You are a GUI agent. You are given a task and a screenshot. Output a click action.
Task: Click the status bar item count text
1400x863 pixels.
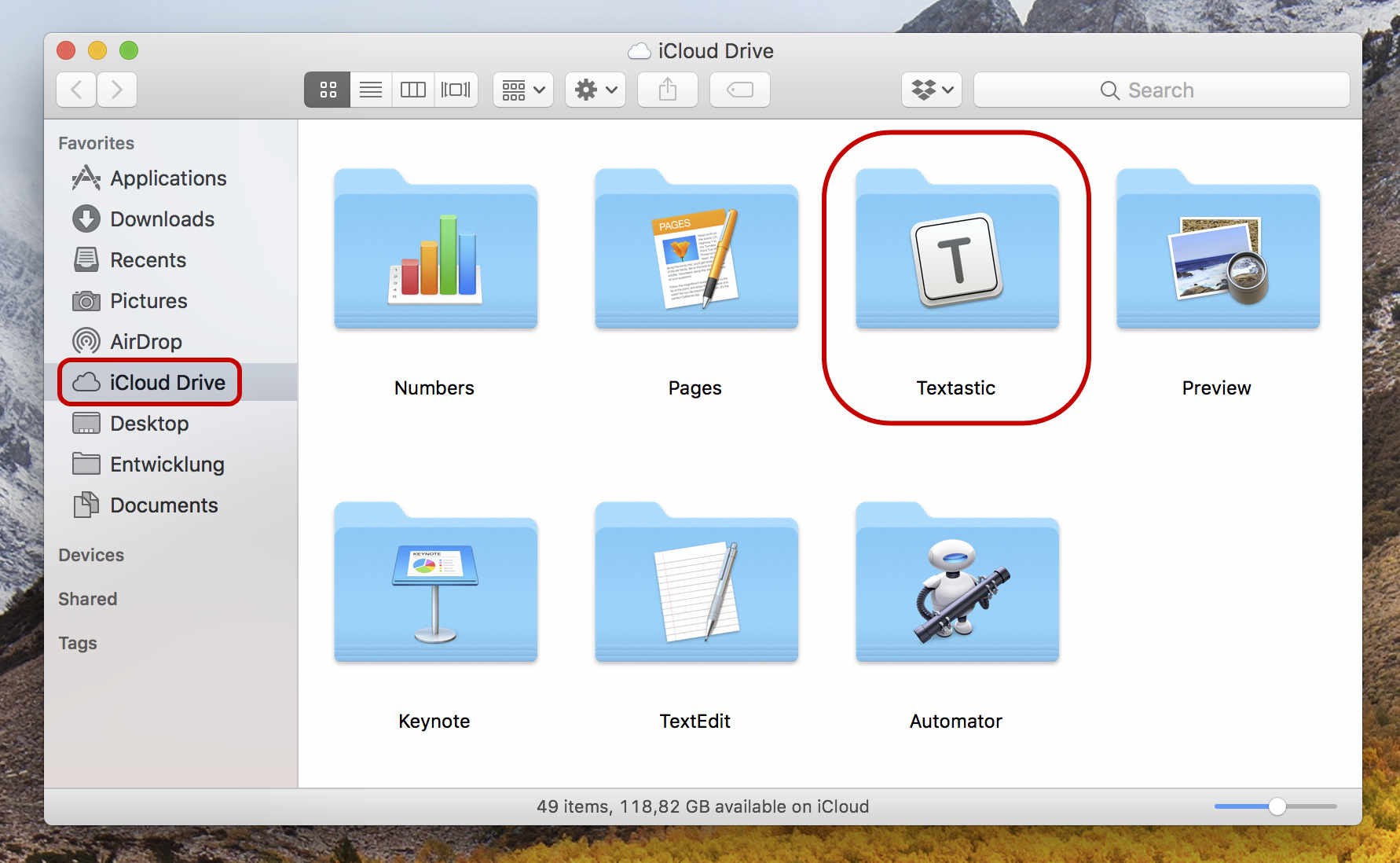click(702, 806)
